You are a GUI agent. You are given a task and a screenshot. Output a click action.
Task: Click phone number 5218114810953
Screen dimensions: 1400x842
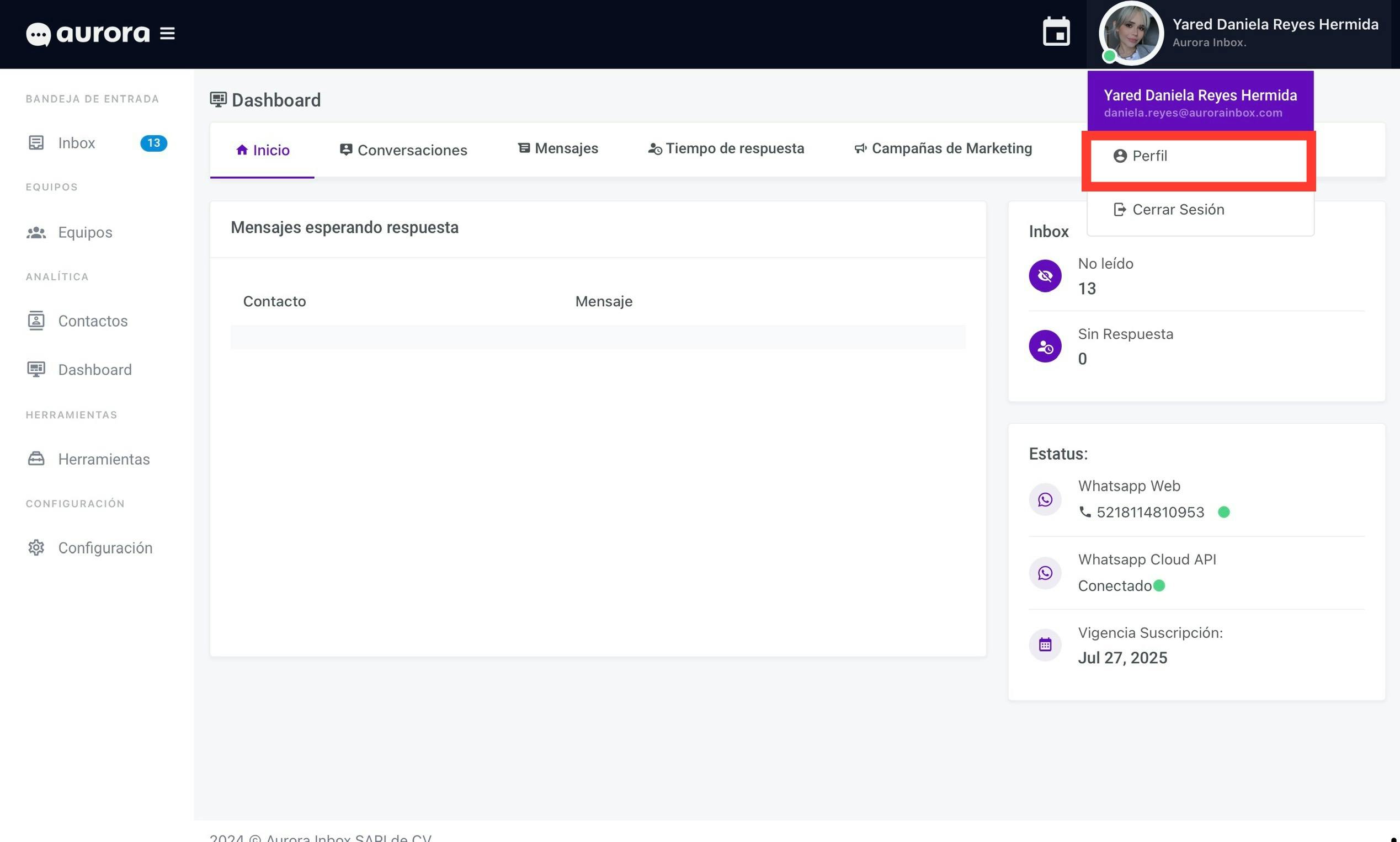pos(1151,513)
